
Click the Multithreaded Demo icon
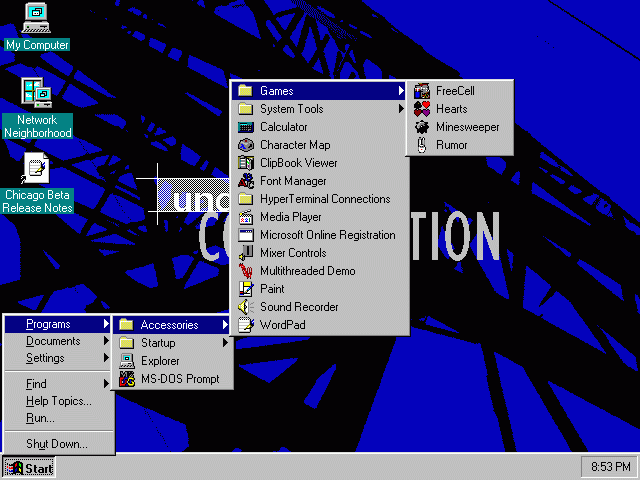tap(246, 271)
